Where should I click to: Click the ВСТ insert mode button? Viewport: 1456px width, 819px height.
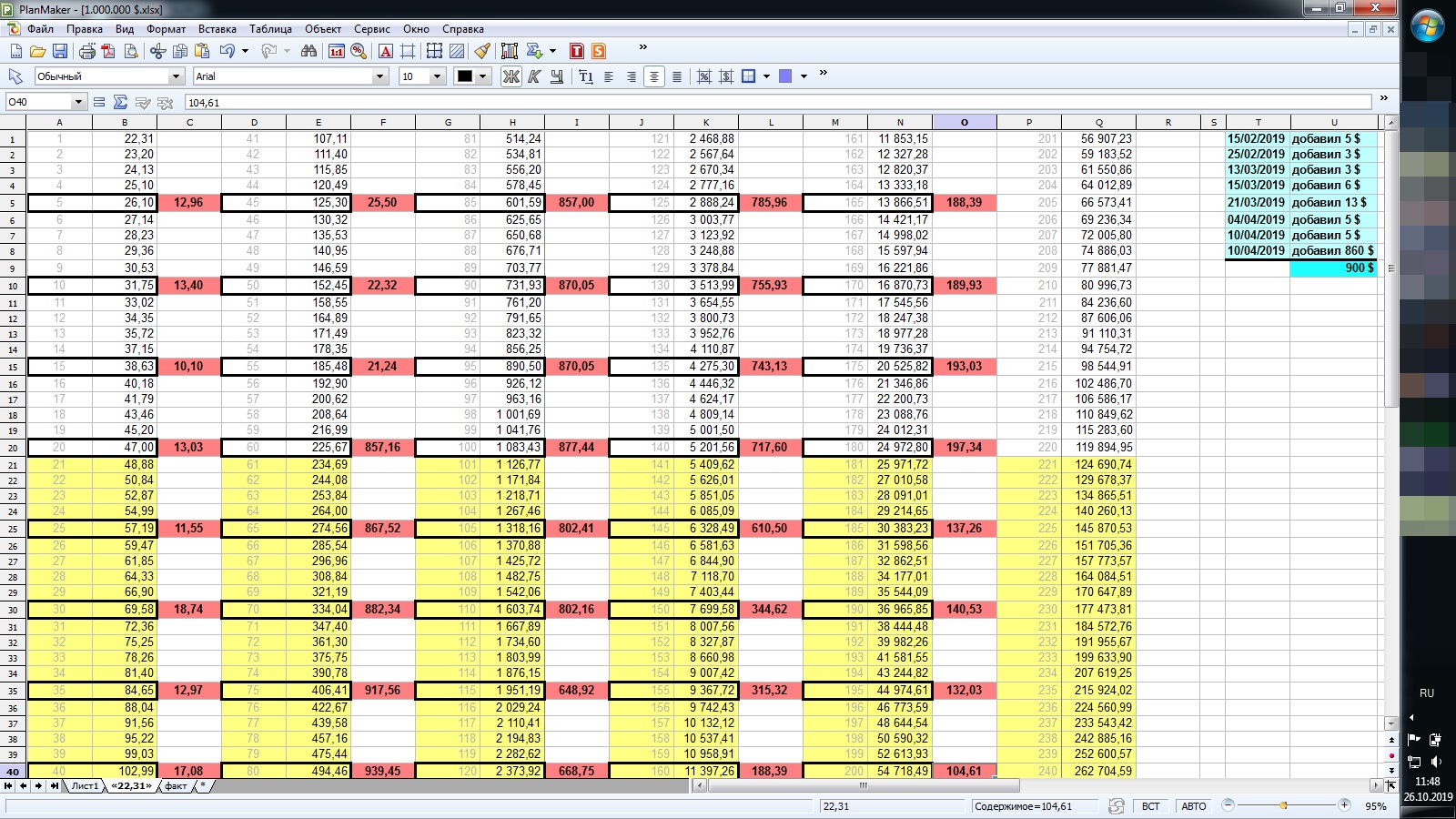coord(1151,806)
